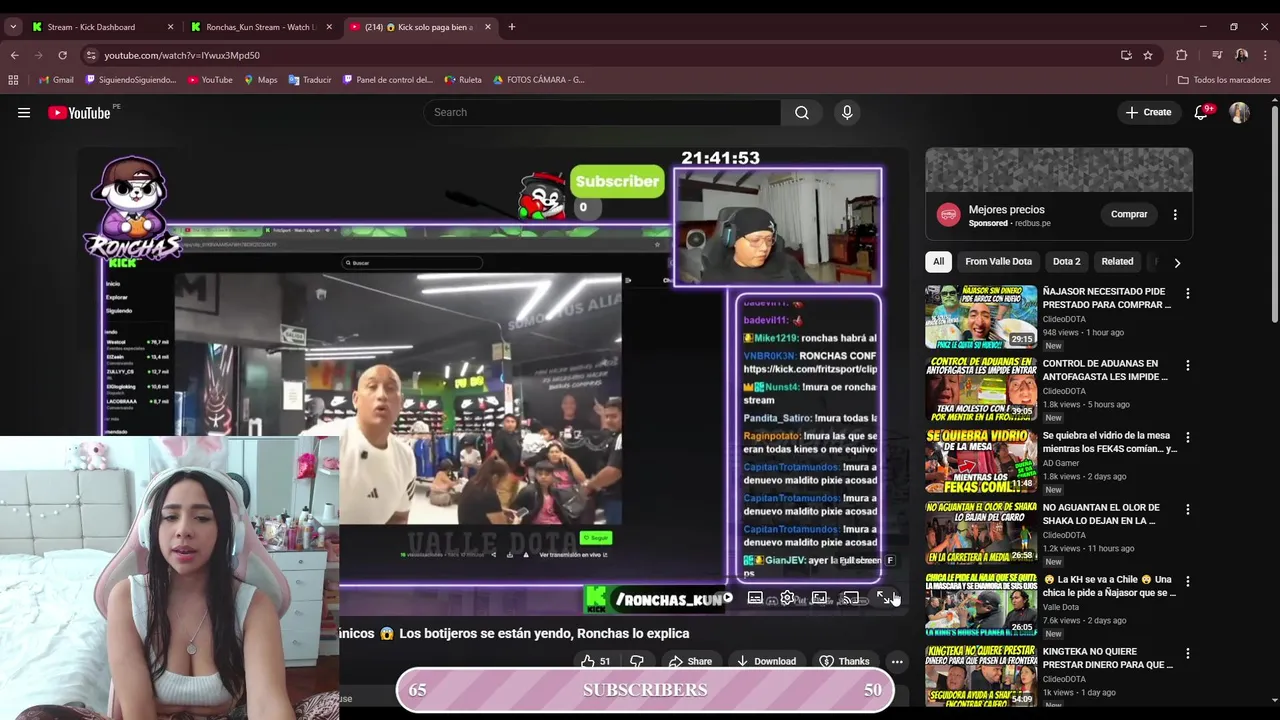Switch player to miniplayer view icon
1280x720 pixels.
(x=820, y=598)
